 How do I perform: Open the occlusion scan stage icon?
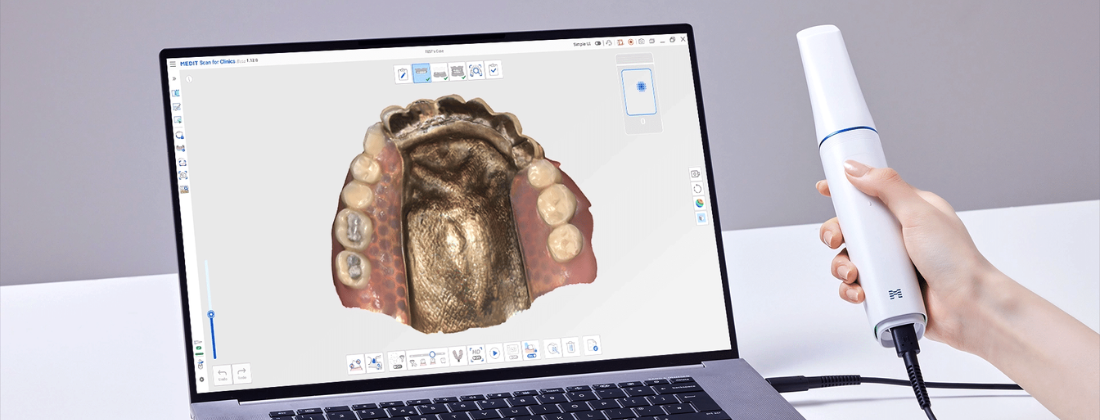click(457, 72)
